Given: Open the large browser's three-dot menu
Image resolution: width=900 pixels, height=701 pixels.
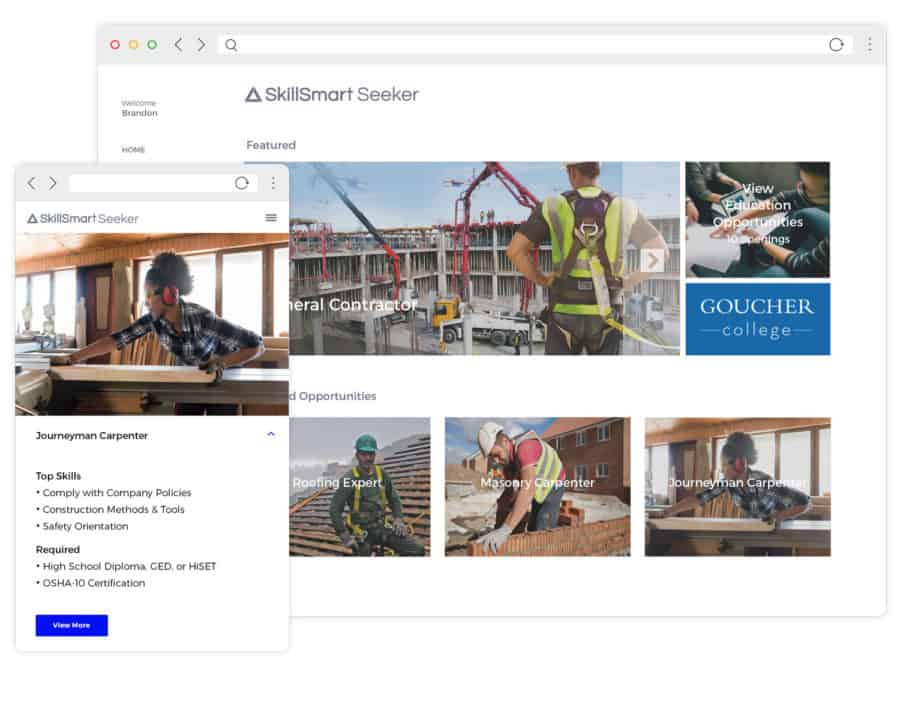Looking at the screenshot, I should [x=869, y=45].
